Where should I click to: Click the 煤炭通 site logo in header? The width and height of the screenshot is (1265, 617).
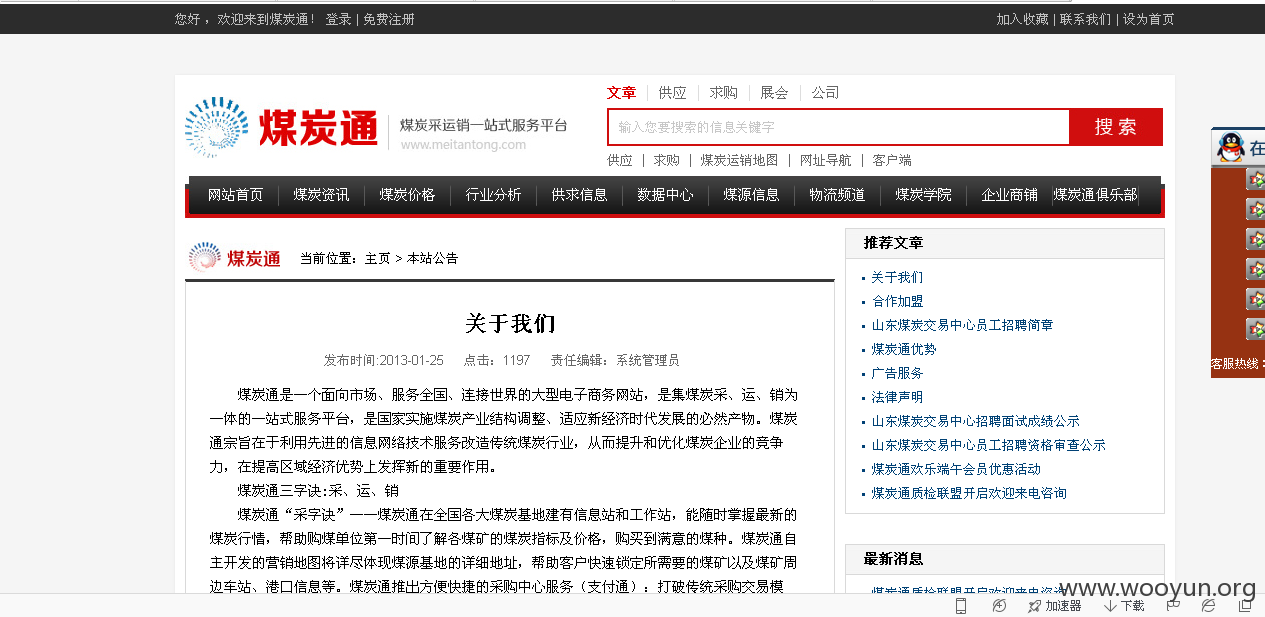coord(282,127)
